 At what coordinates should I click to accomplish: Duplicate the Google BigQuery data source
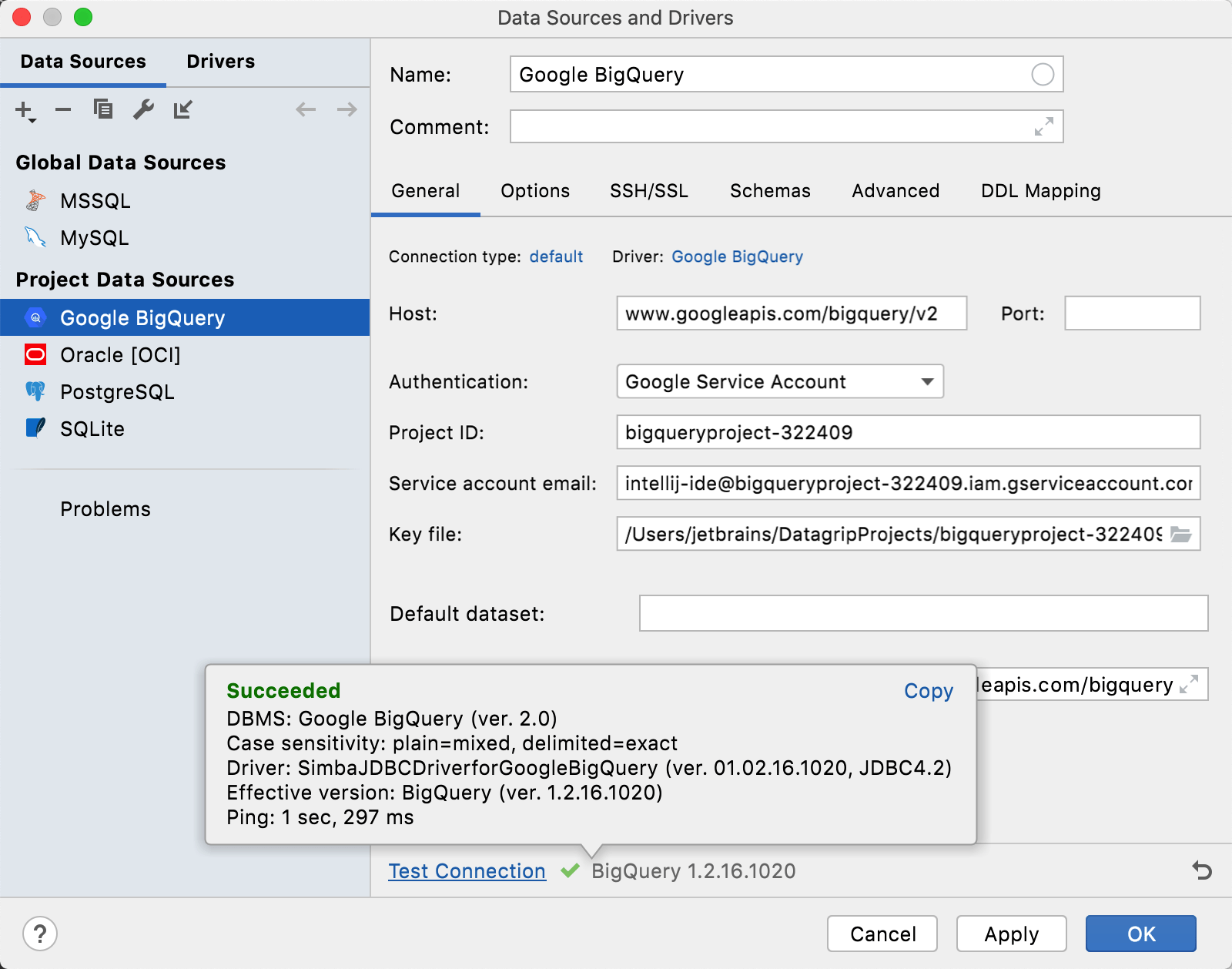pyautogui.click(x=103, y=110)
